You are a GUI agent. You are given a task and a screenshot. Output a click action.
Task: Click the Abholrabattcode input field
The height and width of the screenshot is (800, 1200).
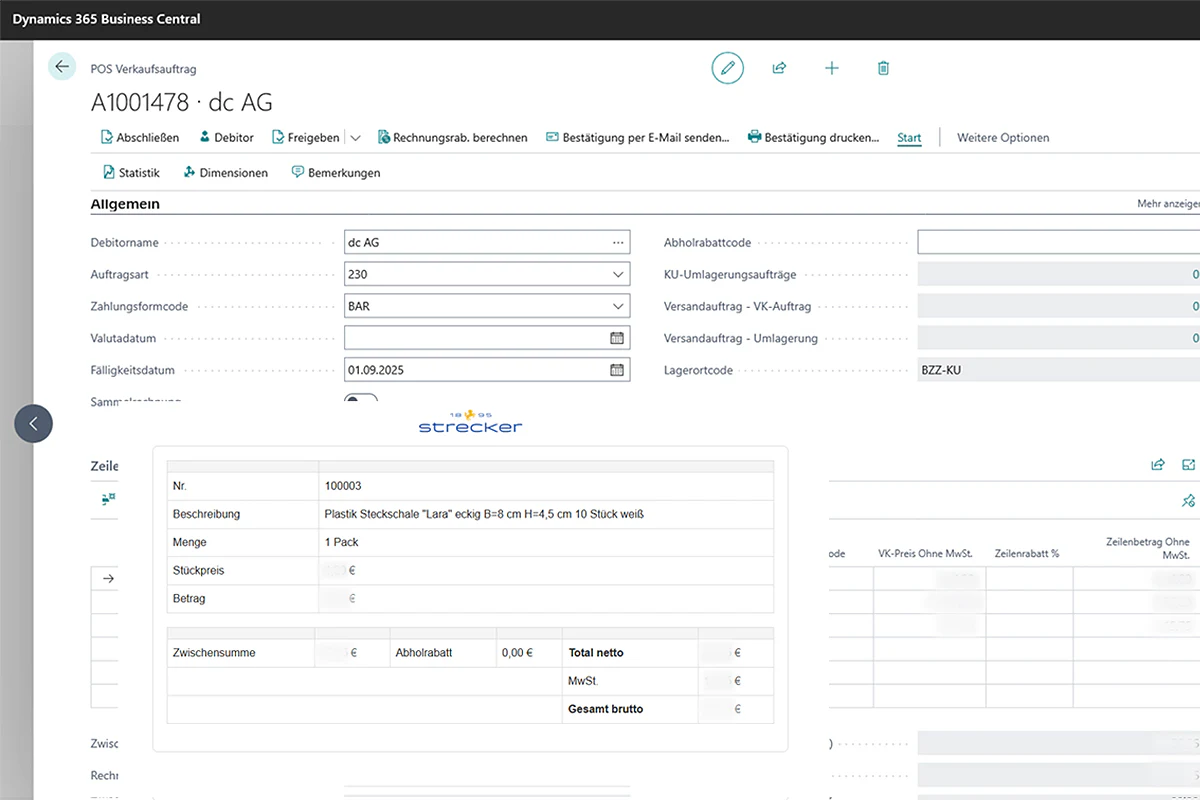tap(1059, 242)
